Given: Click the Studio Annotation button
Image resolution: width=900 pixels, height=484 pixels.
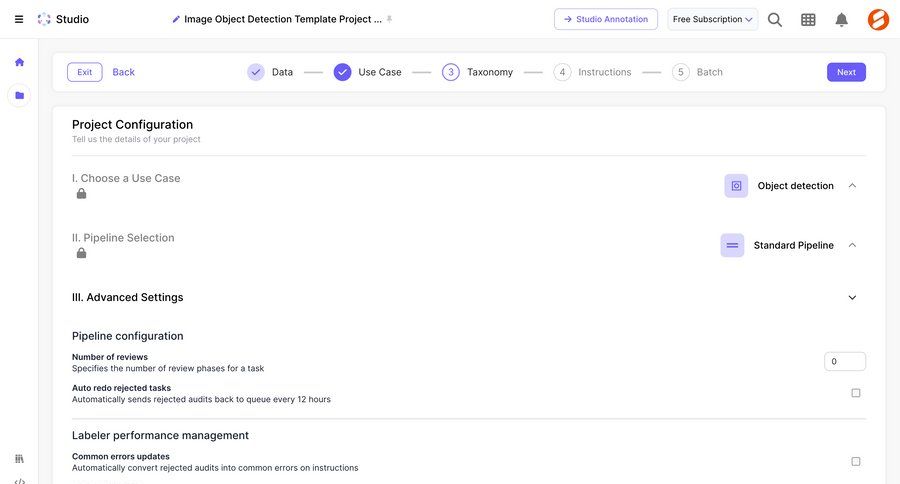Looking at the screenshot, I should 606,19.
